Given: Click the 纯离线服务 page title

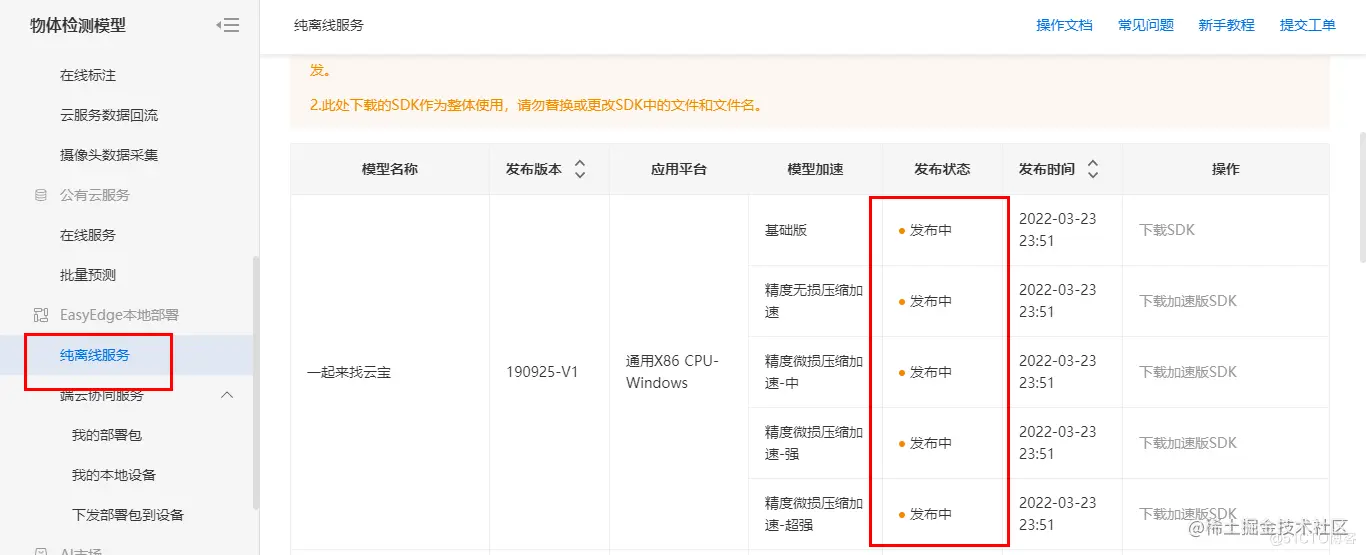Looking at the screenshot, I should (x=329, y=25).
